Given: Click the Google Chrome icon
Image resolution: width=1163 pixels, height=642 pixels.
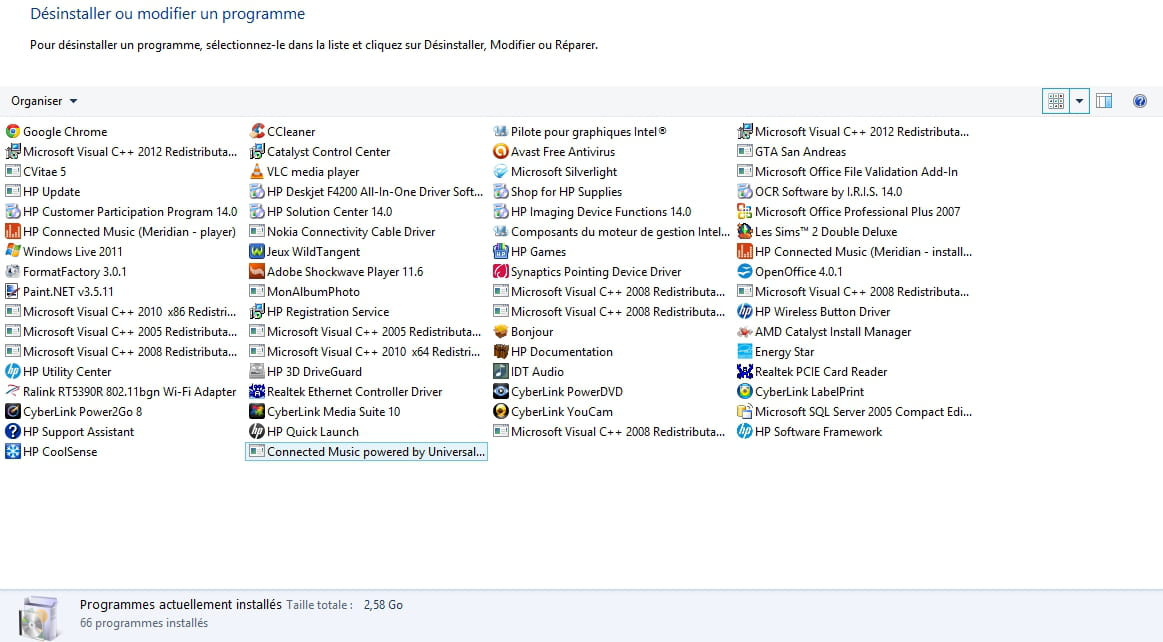Looking at the screenshot, I should [x=13, y=132].
